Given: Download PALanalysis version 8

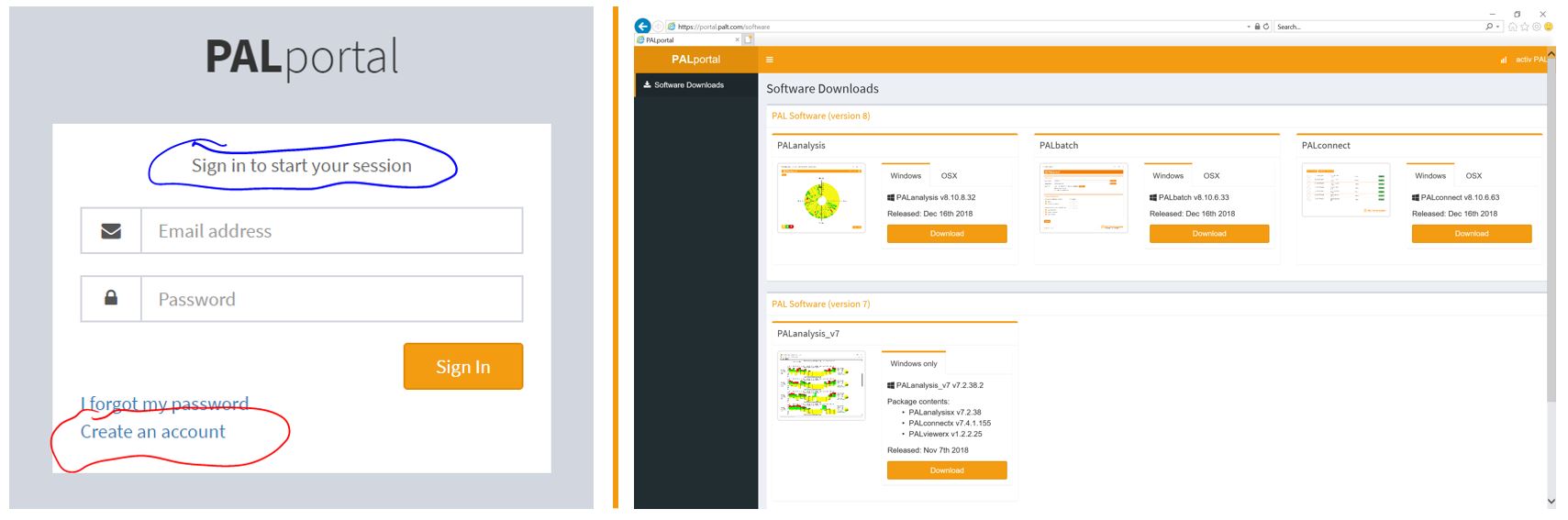Looking at the screenshot, I should (947, 234).
